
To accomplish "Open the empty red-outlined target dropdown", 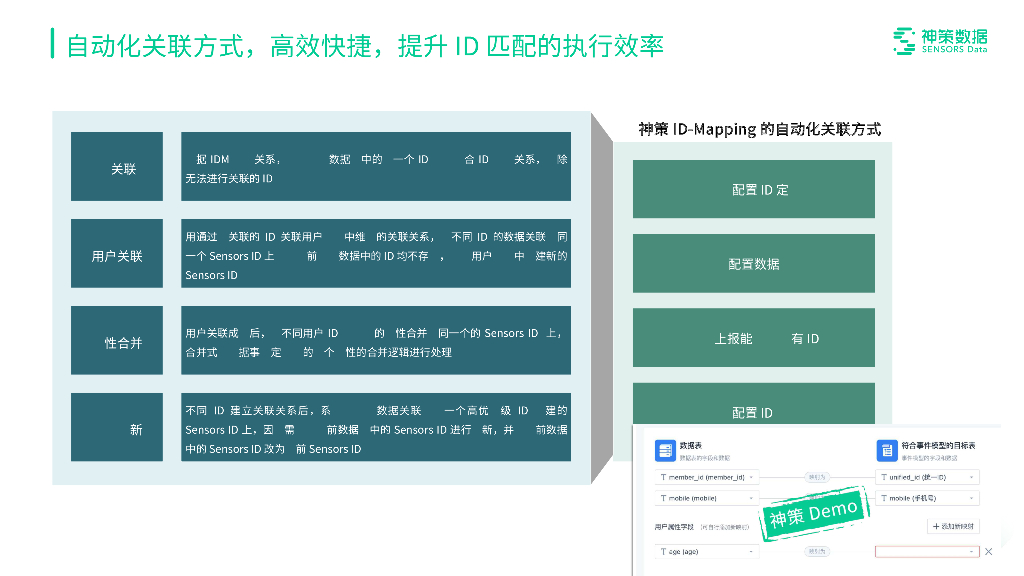I will click(927, 551).
